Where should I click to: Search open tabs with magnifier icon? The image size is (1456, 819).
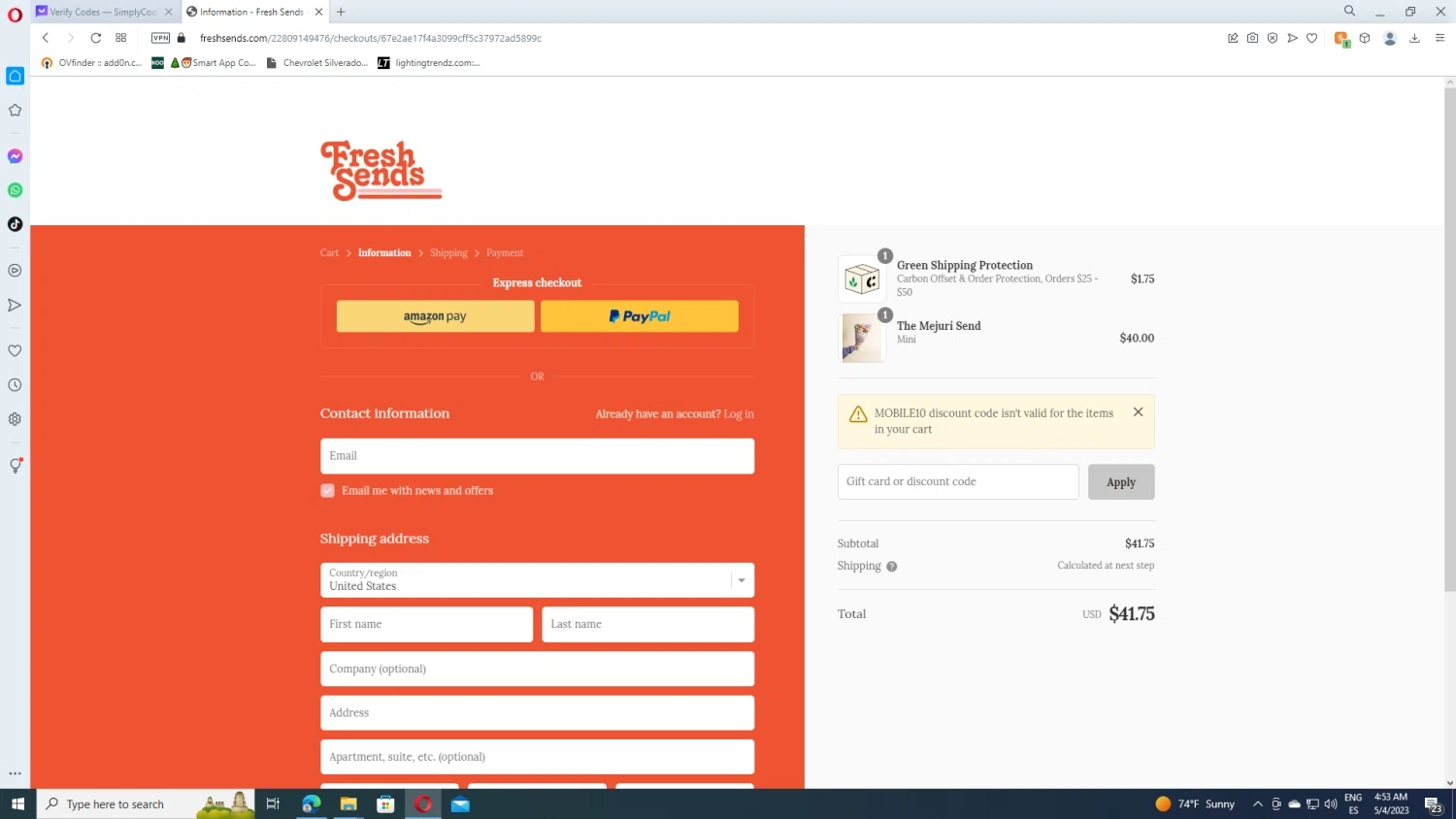[1349, 12]
